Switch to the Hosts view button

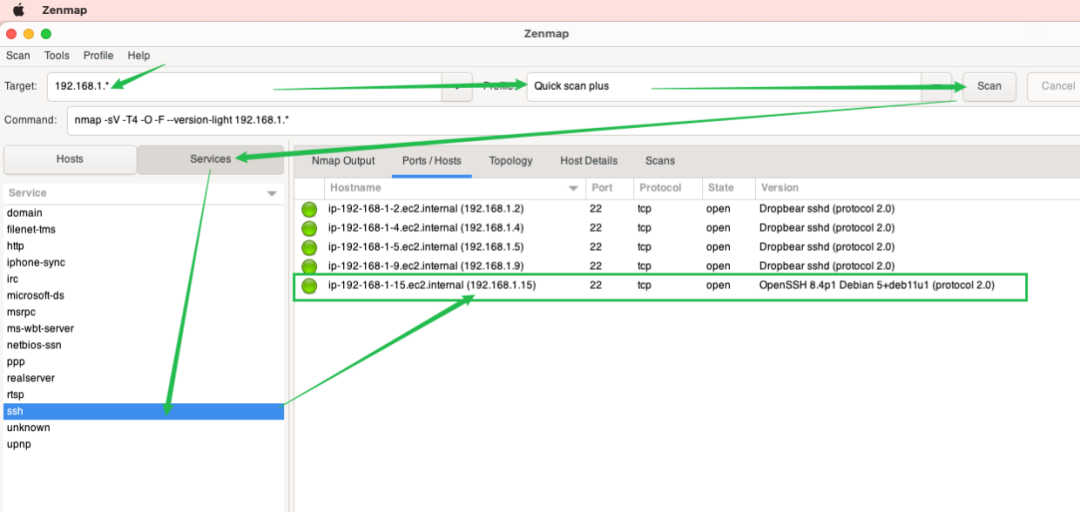pyautogui.click(x=70, y=160)
